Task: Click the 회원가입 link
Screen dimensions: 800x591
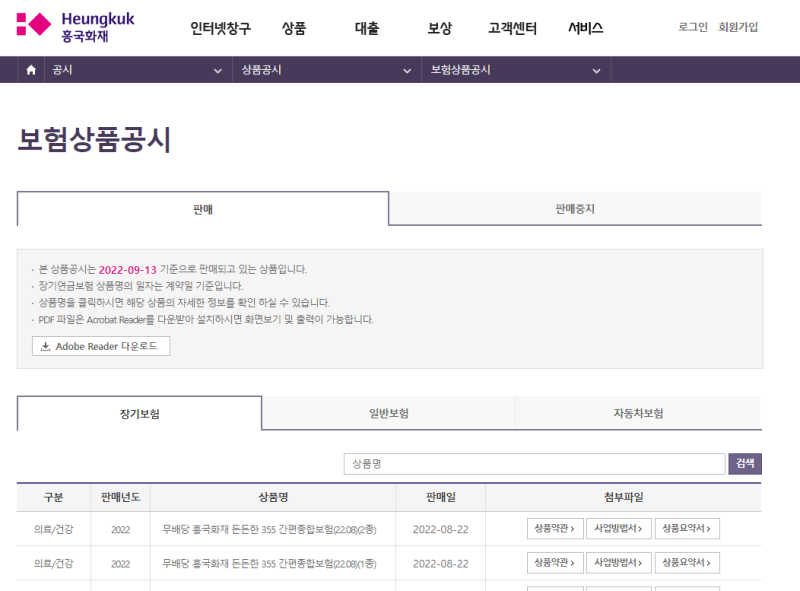Action: pyautogui.click(x=738, y=27)
